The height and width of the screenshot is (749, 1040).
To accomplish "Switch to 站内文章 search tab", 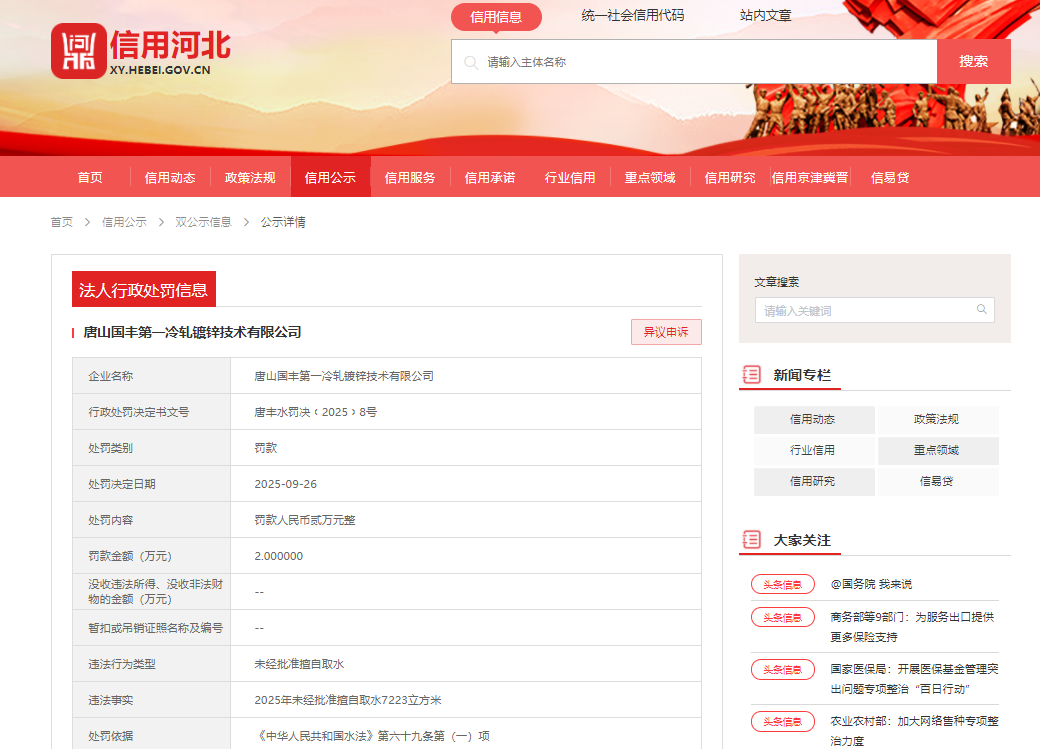I will tap(766, 16).
